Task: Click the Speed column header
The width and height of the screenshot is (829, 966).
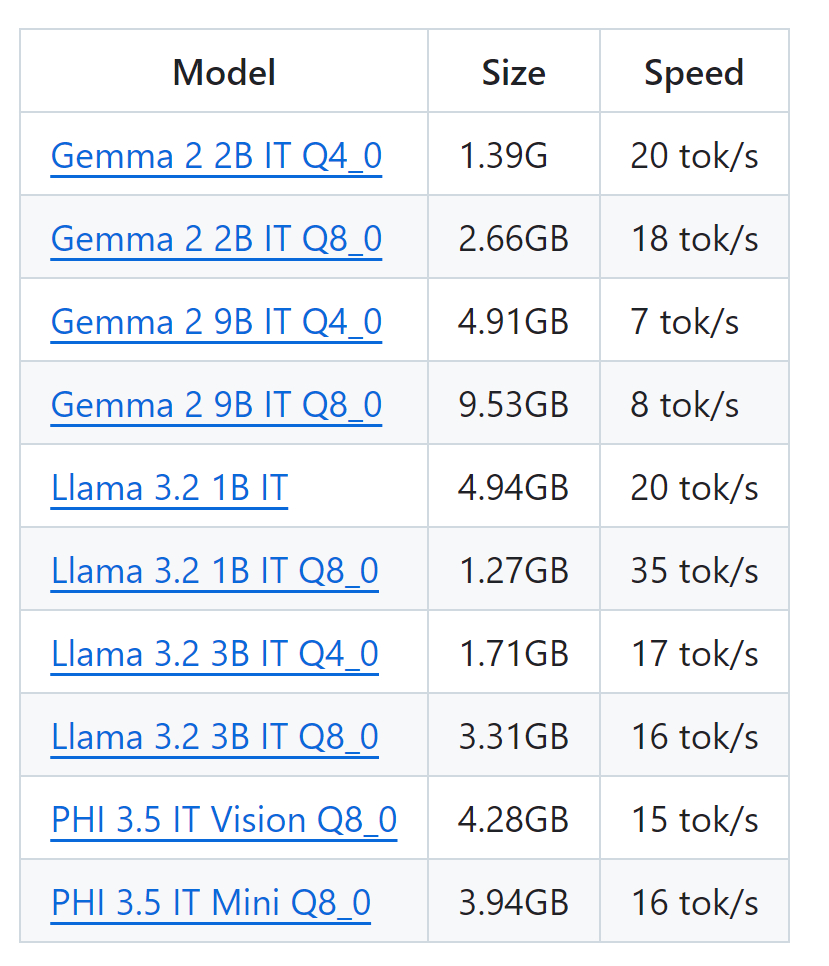Action: 694,72
